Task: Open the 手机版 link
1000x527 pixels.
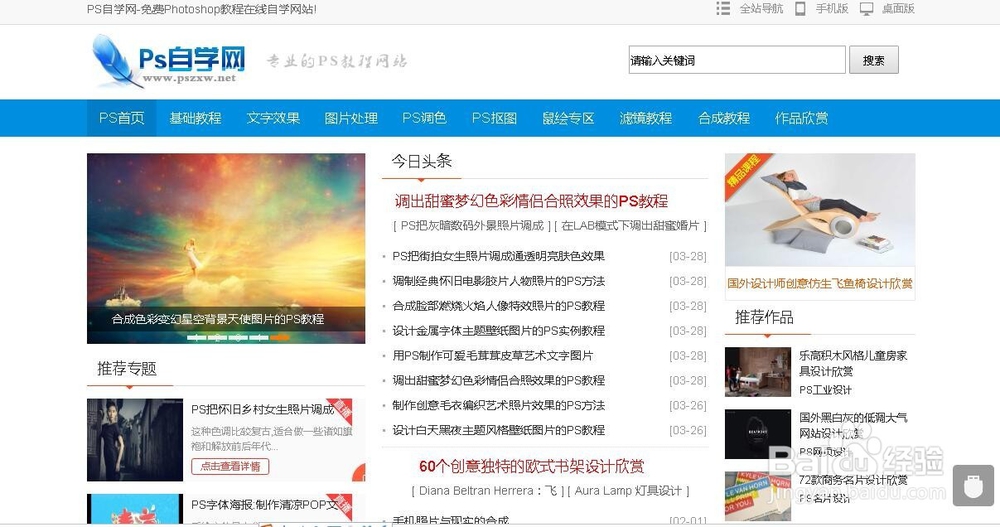Action: (x=832, y=8)
